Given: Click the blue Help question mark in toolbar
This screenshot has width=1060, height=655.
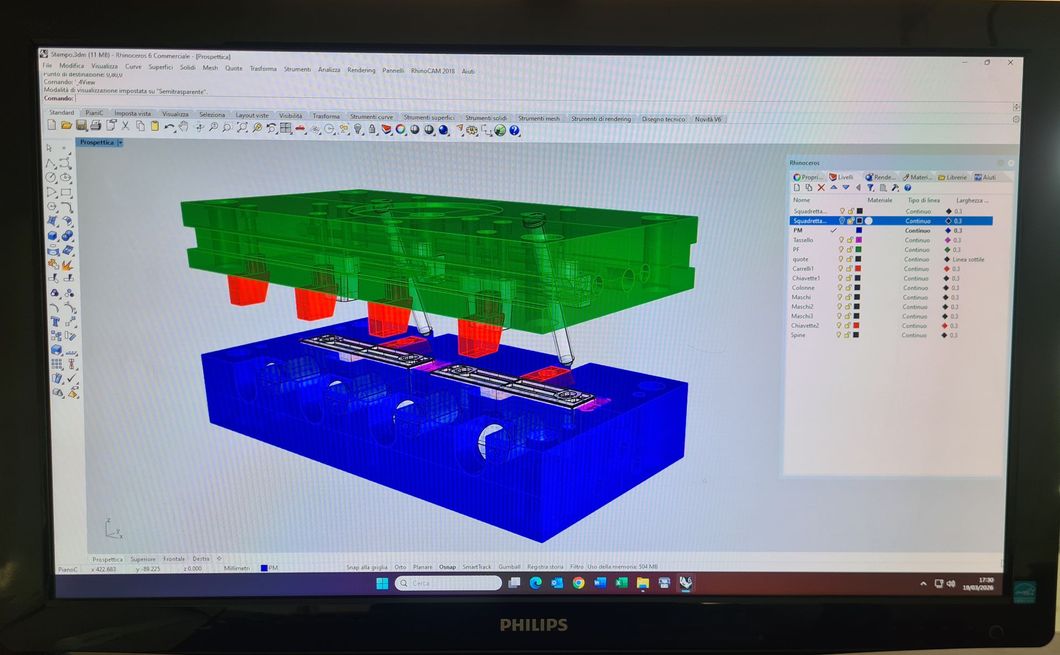Looking at the screenshot, I should tap(514, 130).
